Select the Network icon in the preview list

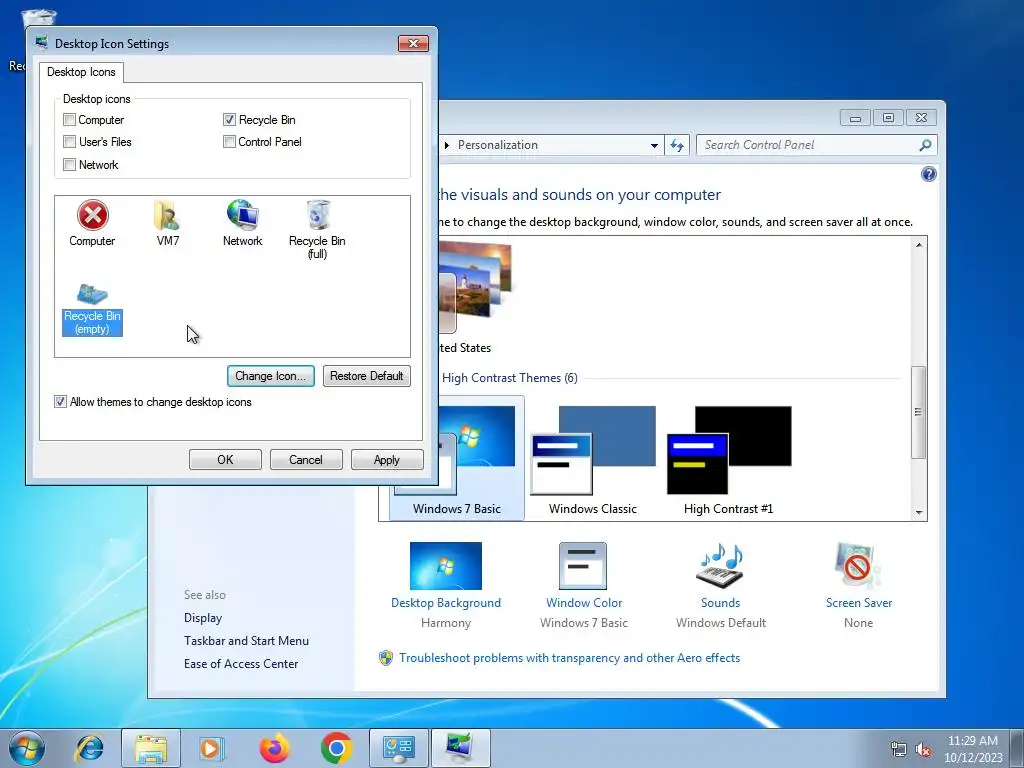[x=242, y=223]
